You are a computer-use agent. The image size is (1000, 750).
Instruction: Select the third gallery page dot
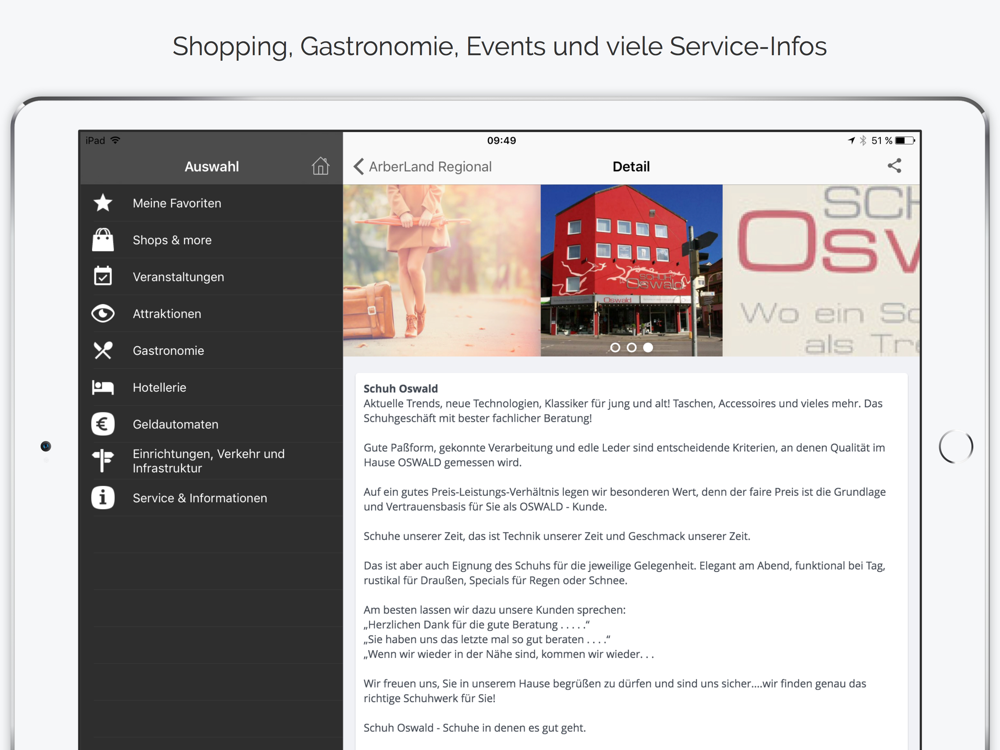click(648, 348)
